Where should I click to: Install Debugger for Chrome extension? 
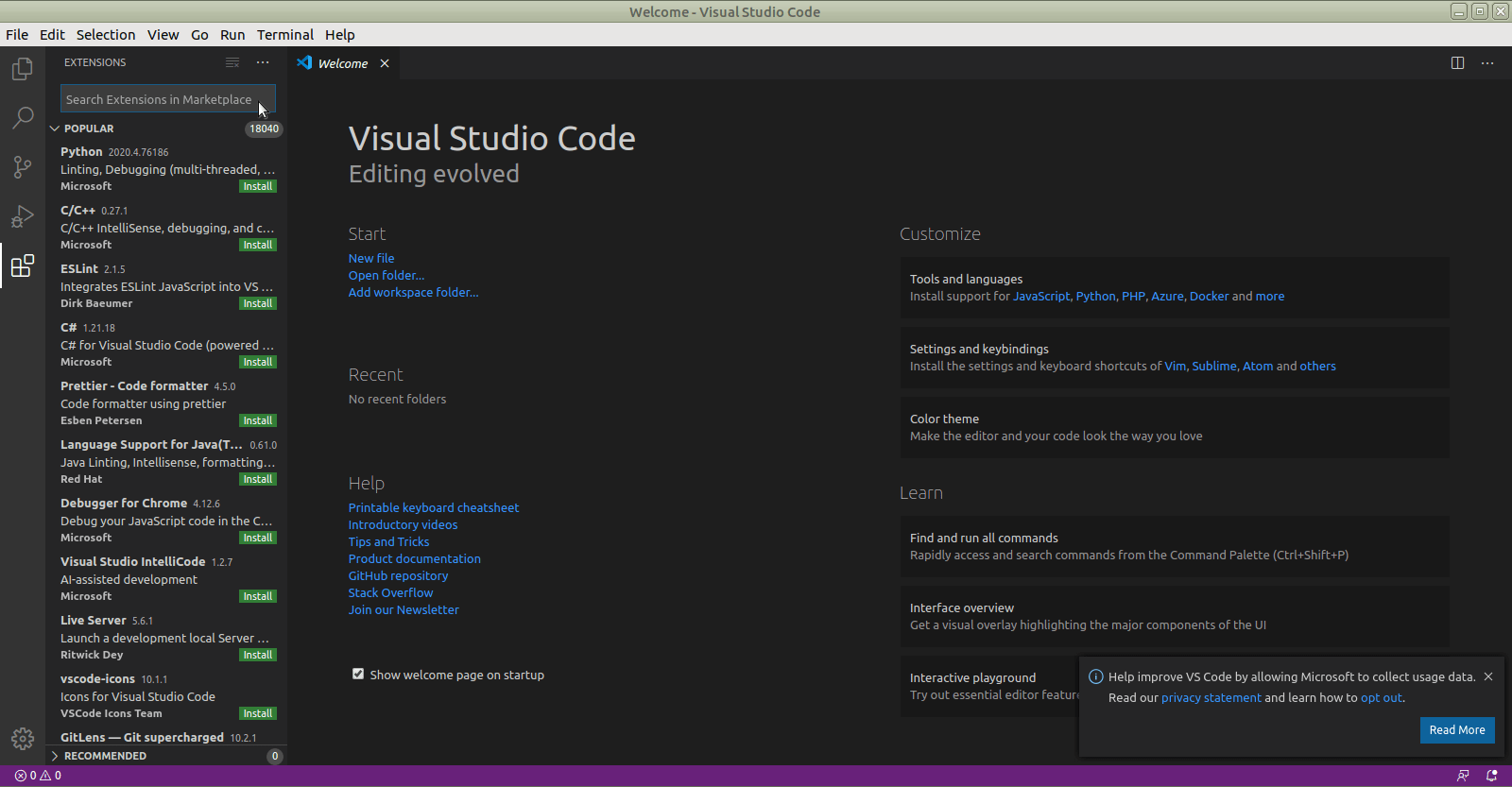coord(258,539)
